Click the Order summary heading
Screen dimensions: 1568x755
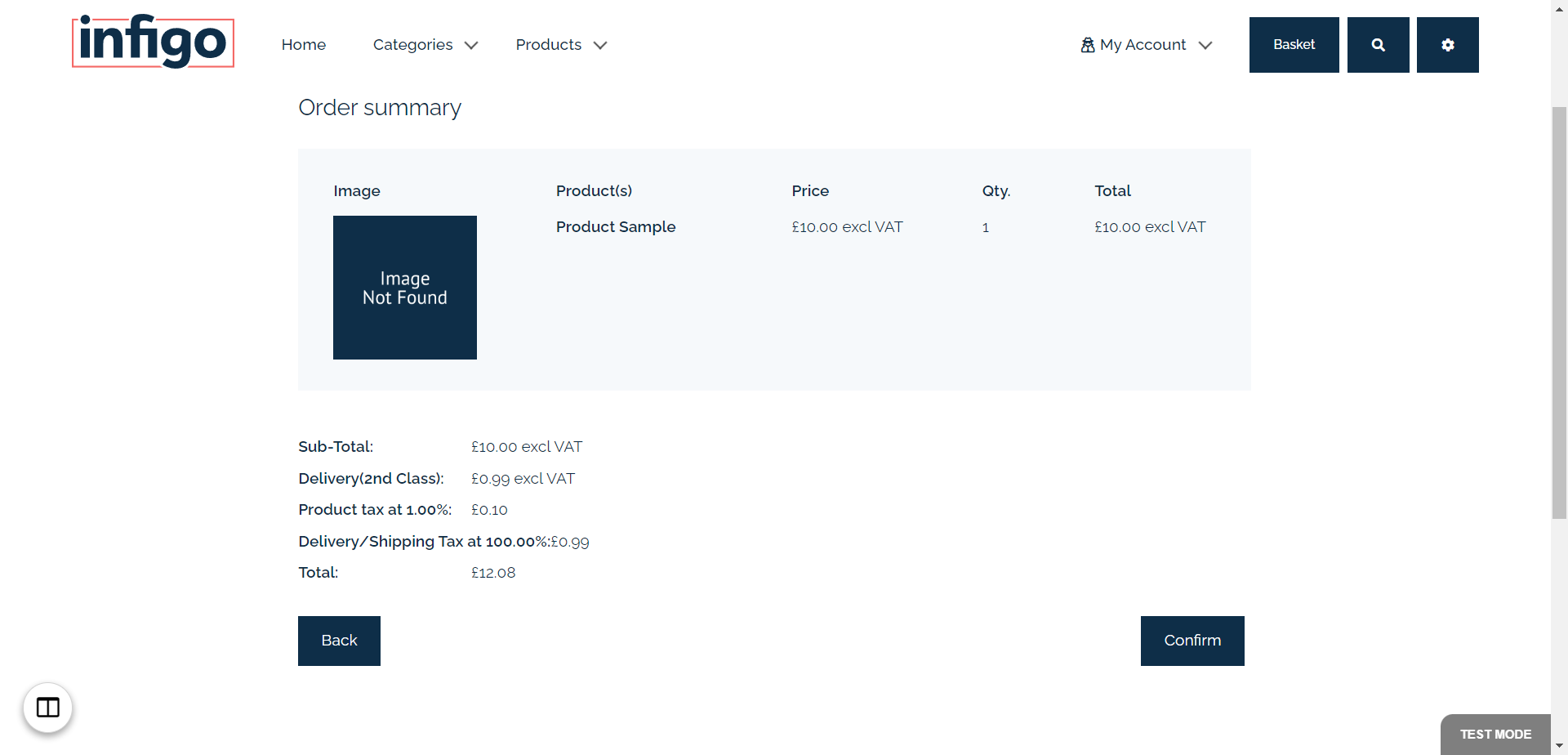coord(380,108)
